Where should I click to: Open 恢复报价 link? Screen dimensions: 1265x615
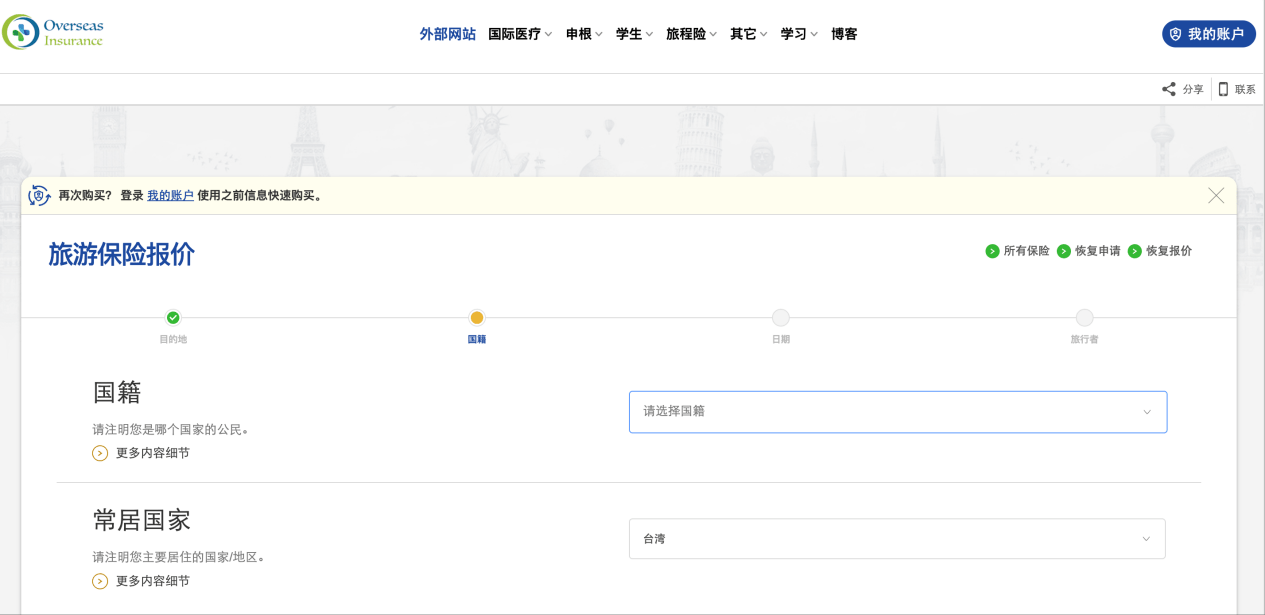1169,251
